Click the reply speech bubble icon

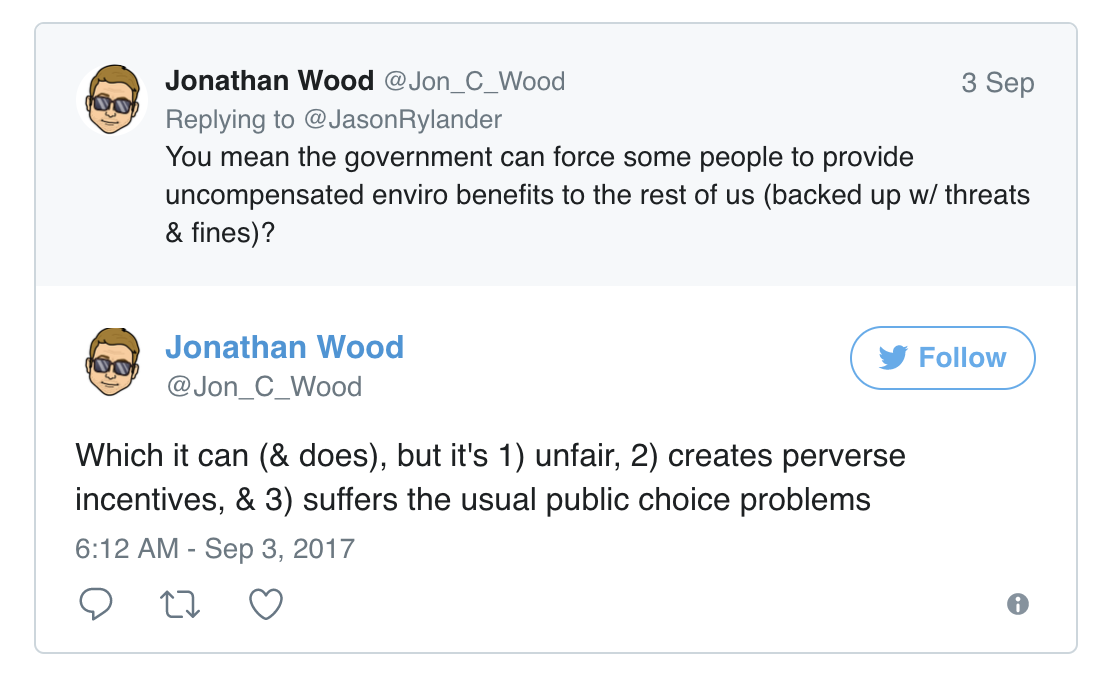[x=96, y=604]
